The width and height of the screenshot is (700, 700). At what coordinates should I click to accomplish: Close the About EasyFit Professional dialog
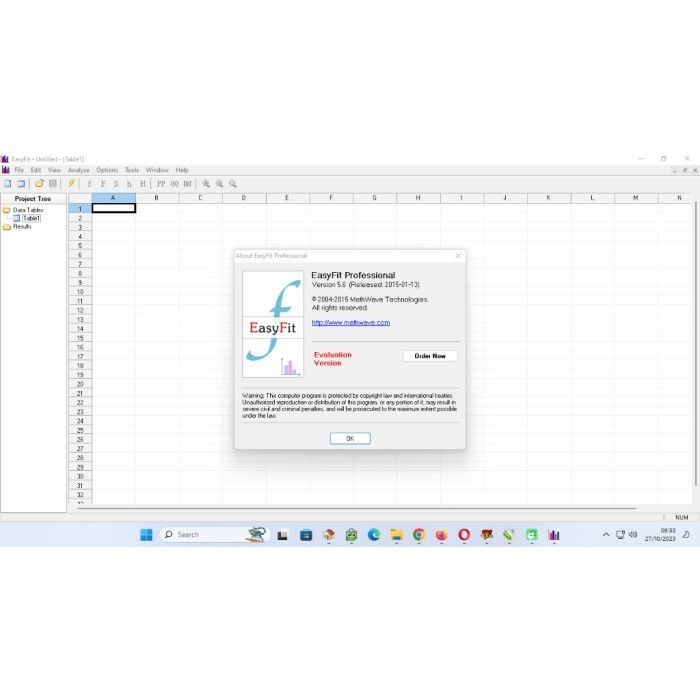[x=458, y=256]
